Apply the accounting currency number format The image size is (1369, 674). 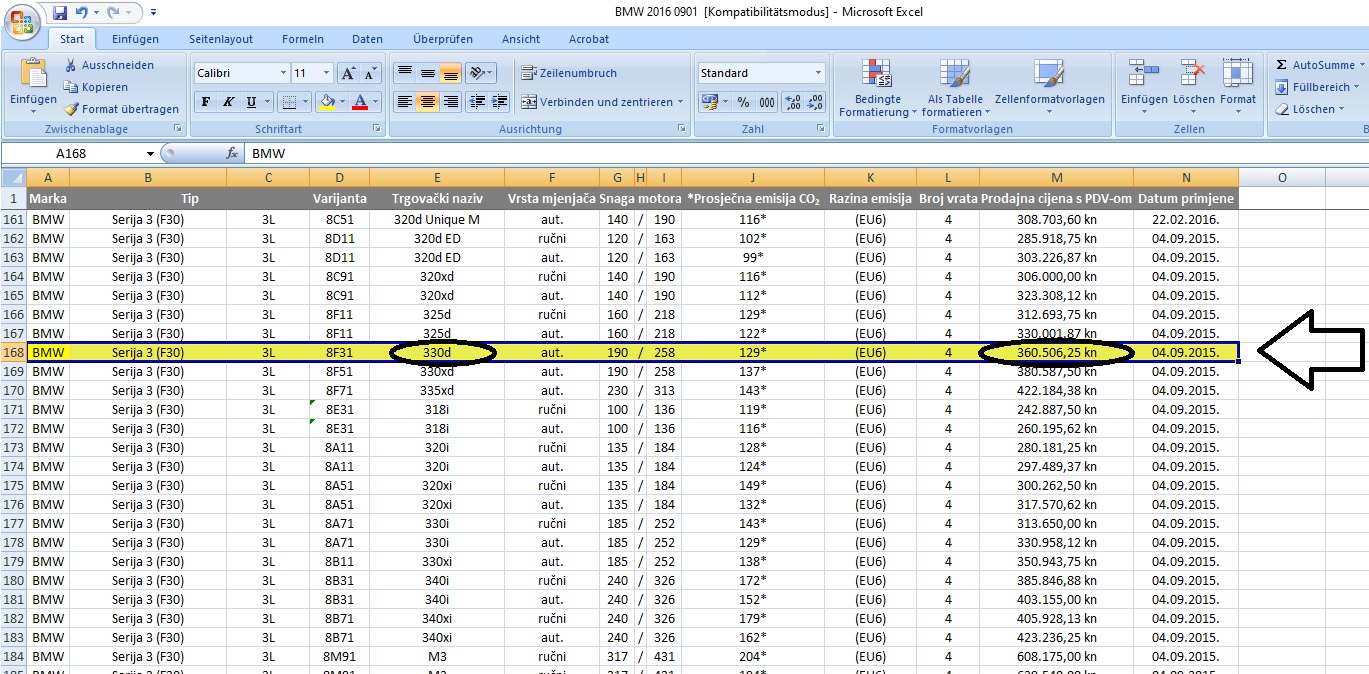[710, 102]
